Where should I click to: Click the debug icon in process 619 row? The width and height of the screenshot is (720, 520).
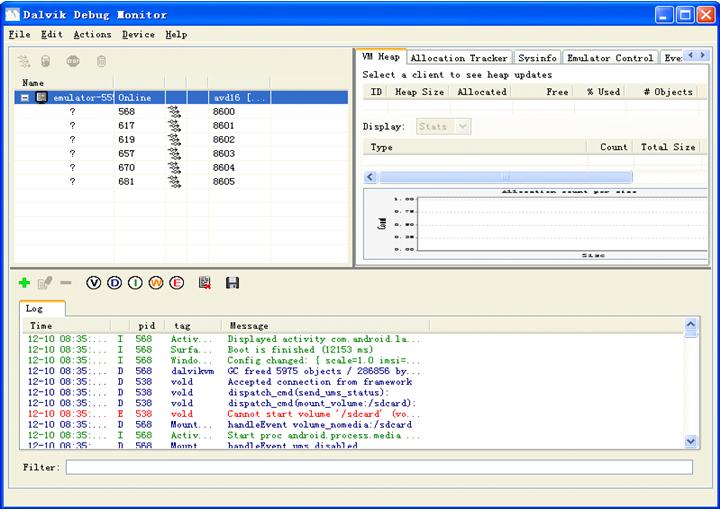(174, 139)
